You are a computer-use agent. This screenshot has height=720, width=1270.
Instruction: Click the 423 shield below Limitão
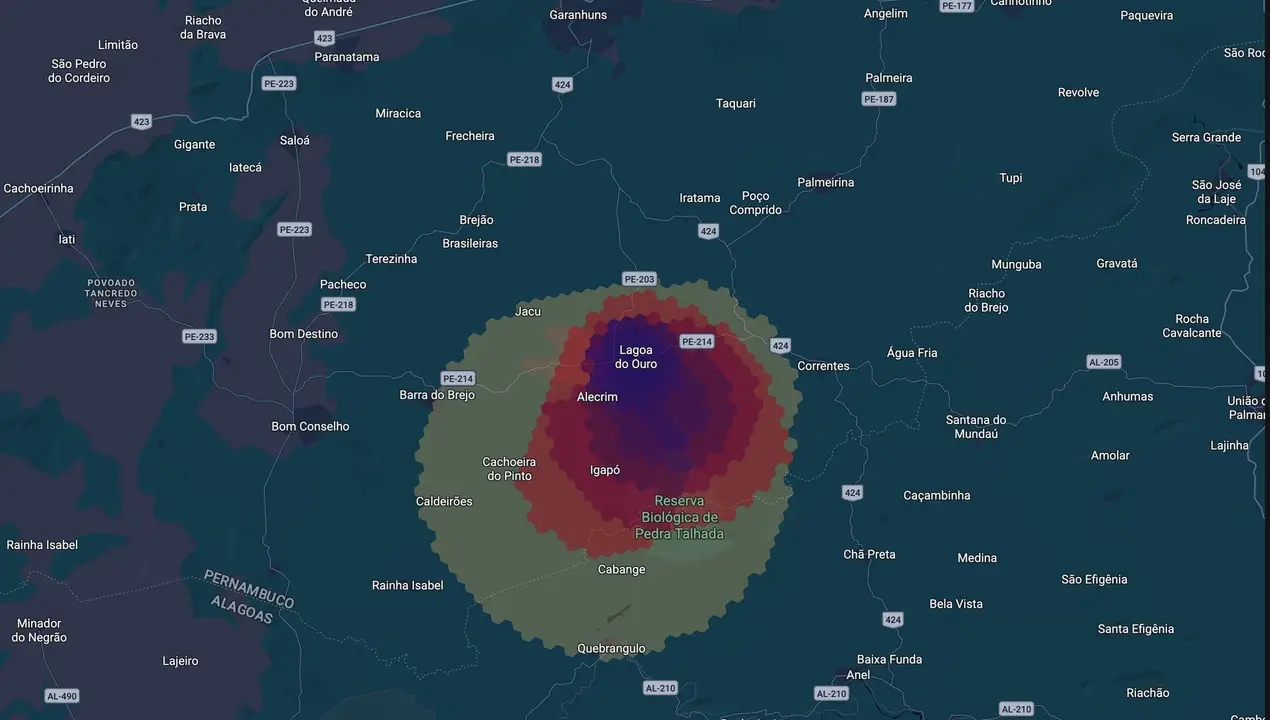point(141,122)
